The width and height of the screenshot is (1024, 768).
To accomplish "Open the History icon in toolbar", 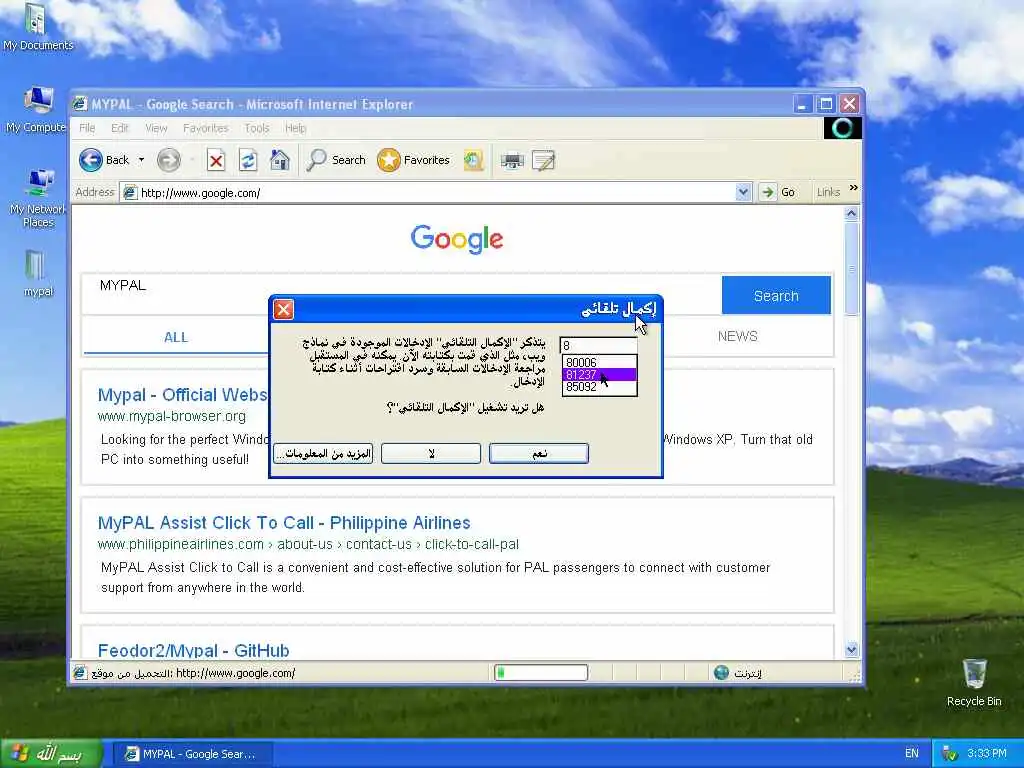I will click(474, 160).
